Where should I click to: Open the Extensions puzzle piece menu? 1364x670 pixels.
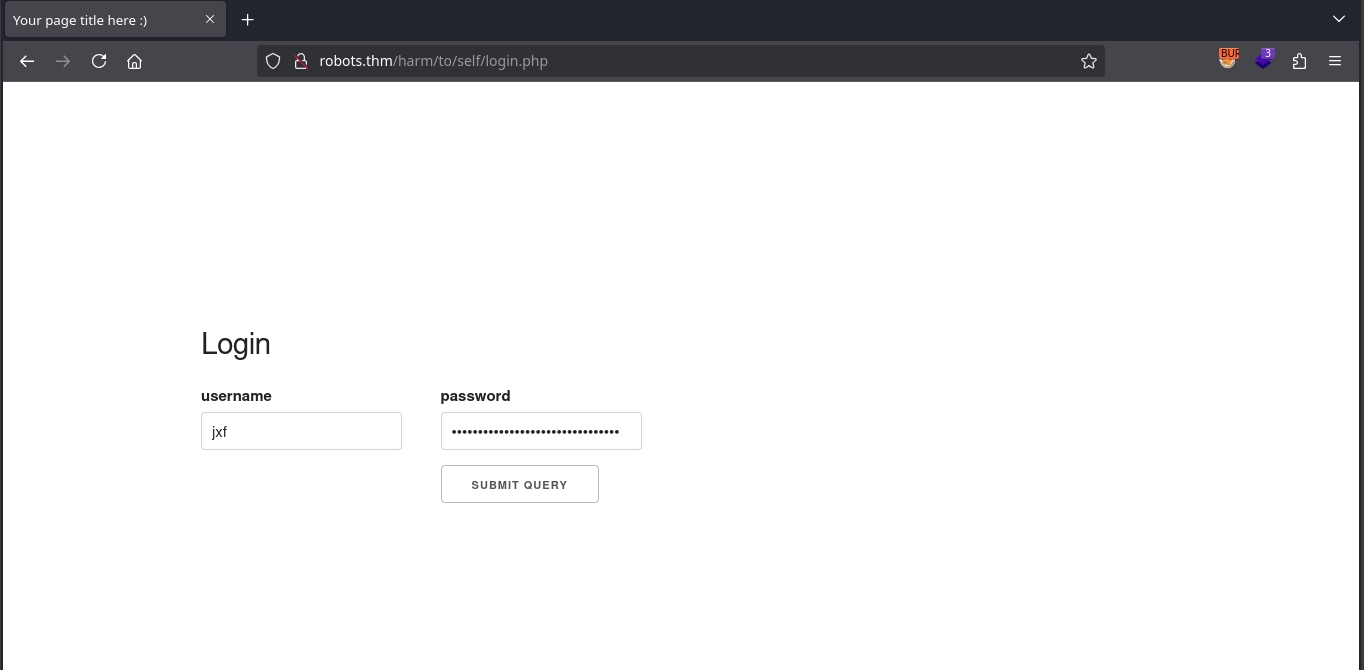[x=1299, y=61]
